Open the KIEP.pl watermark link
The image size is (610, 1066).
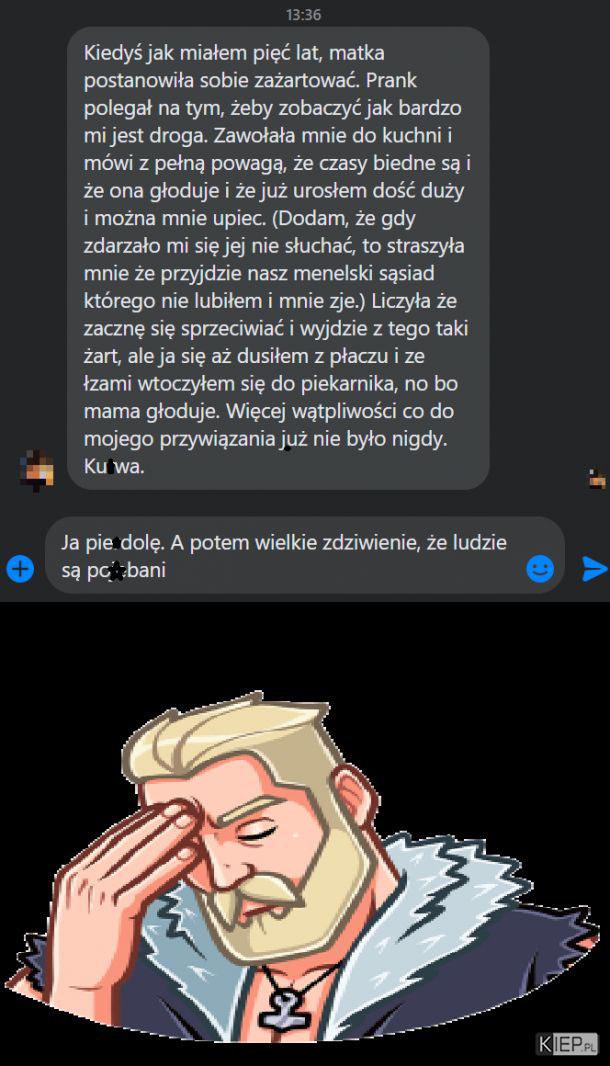click(x=569, y=1043)
